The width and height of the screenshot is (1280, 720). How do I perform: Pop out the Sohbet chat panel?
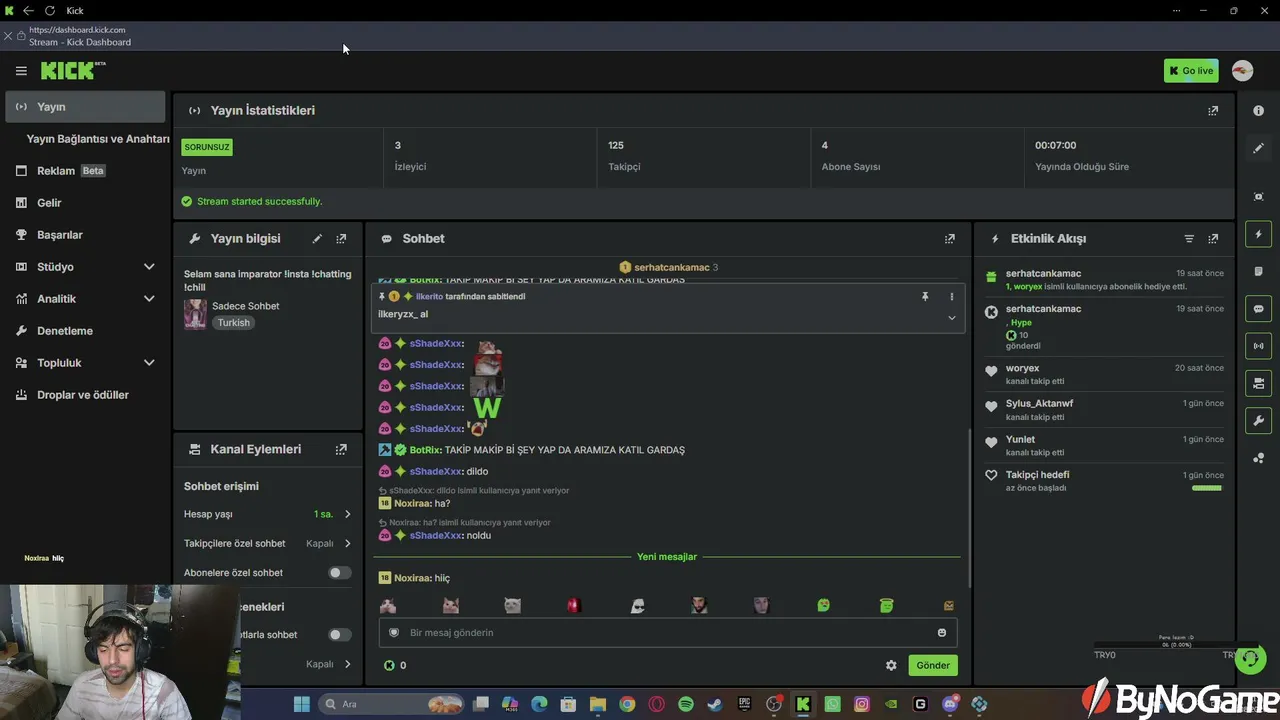[950, 239]
